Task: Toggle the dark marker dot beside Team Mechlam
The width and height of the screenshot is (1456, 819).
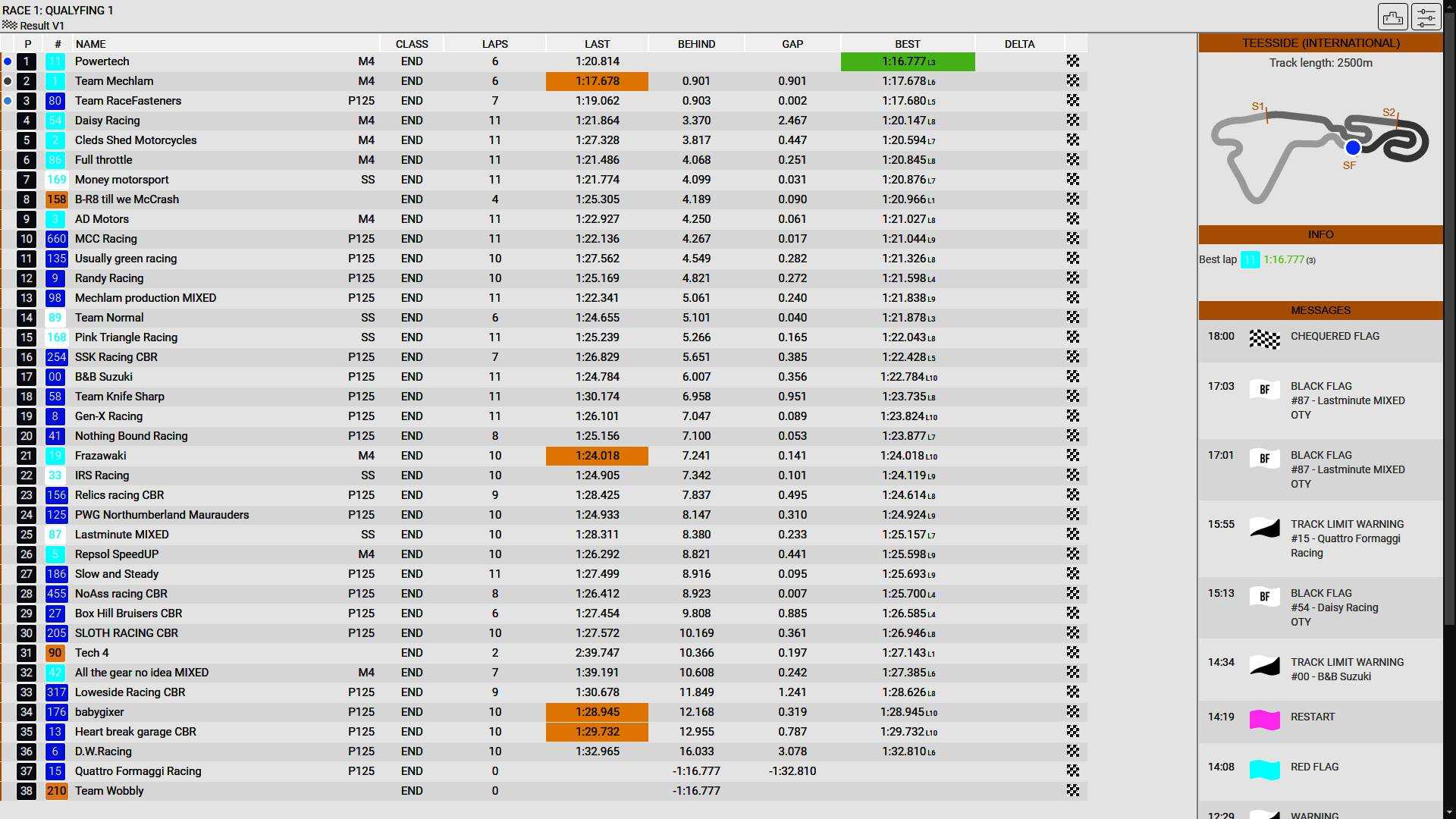Action: (8, 81)
